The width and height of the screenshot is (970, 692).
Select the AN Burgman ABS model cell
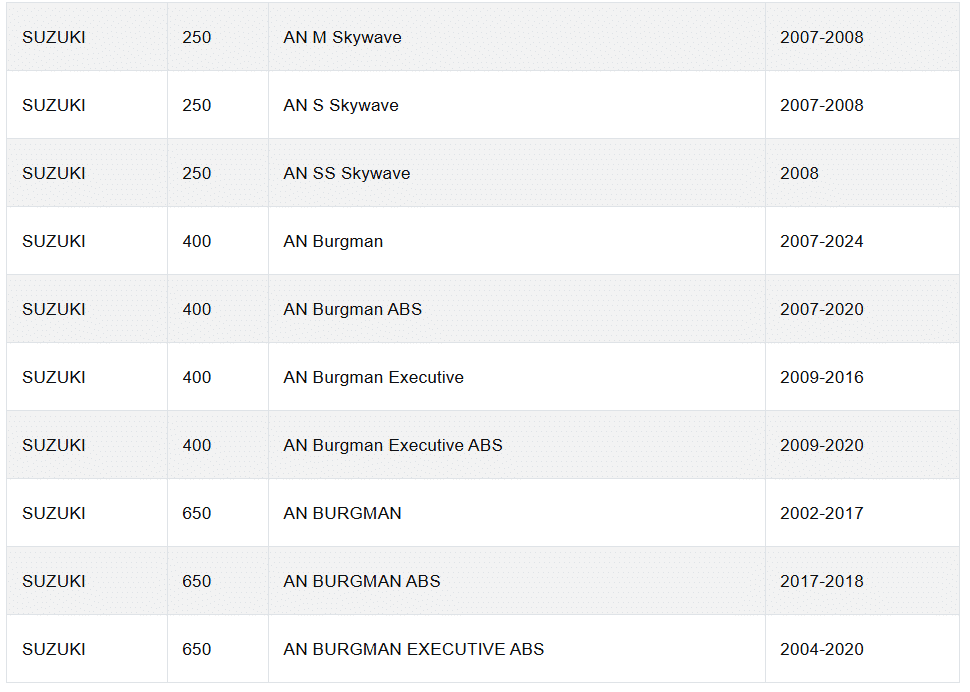pyautogui.click(x=352, y=309)
